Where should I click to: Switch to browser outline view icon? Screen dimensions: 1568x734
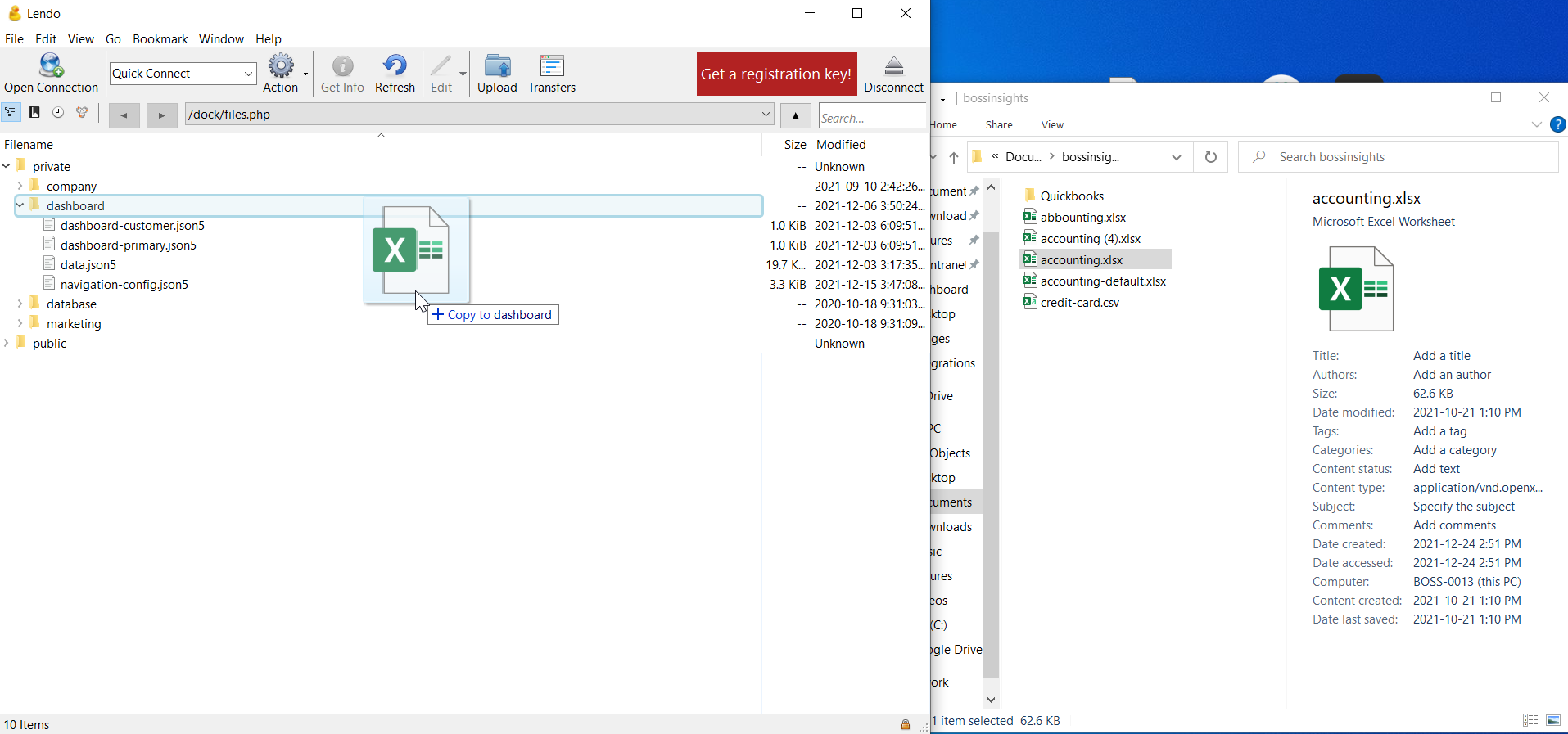click(x=11, y=113)
